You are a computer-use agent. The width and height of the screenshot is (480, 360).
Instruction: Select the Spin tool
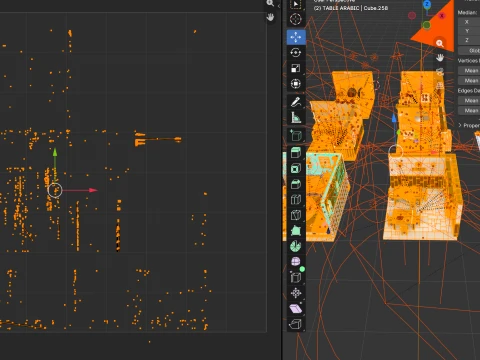click(x=296, y=246)
